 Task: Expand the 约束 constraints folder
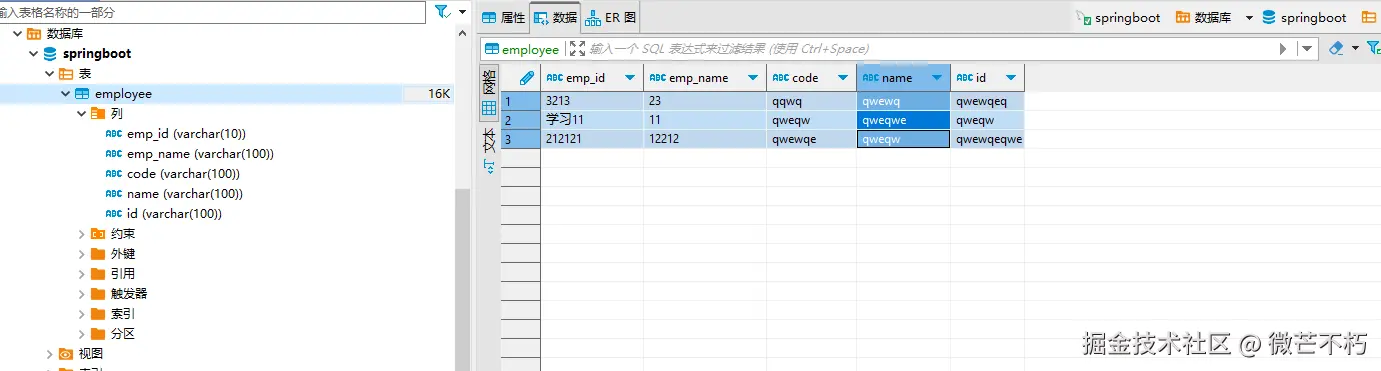[x=81, y=234]
